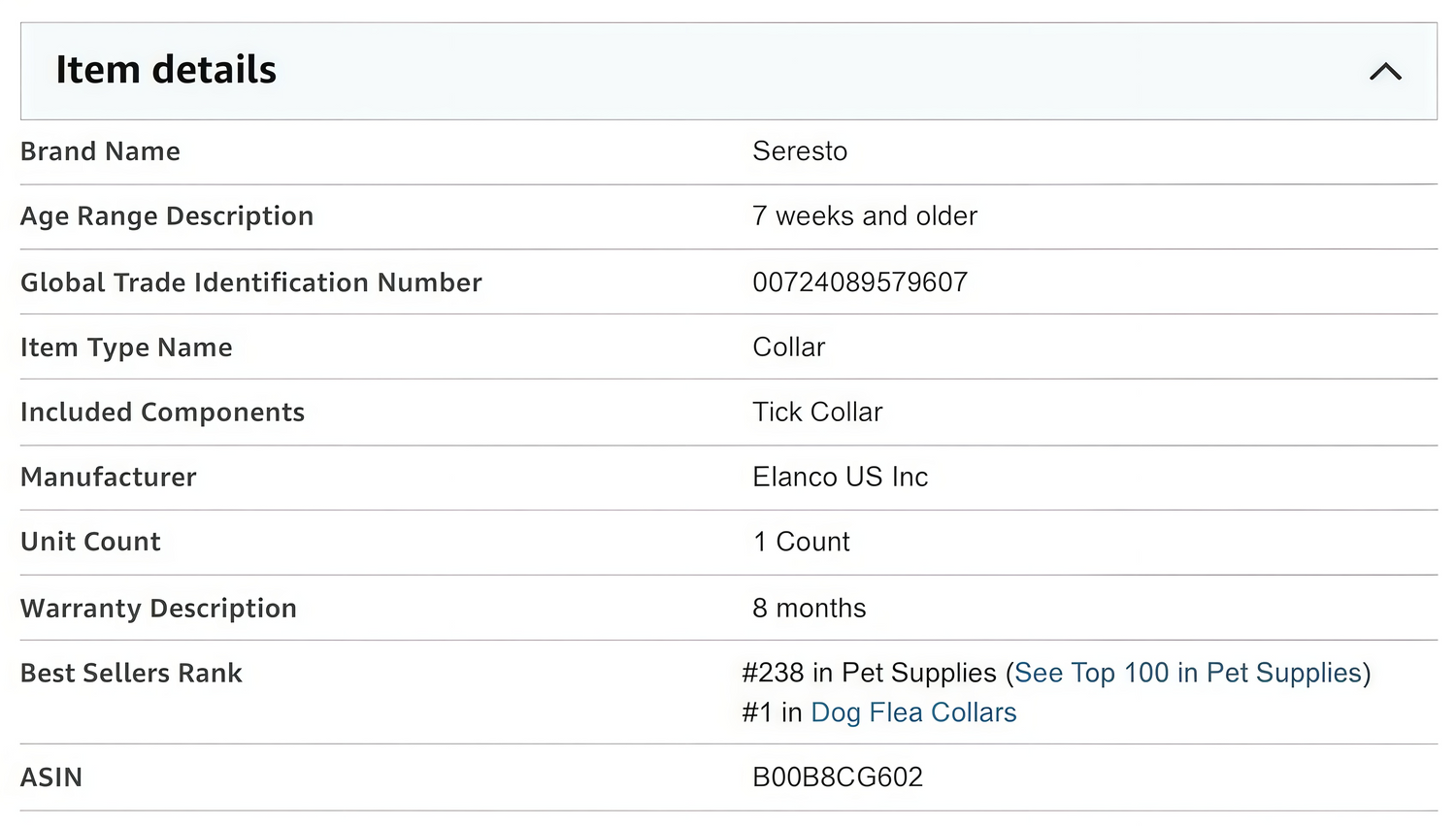The width and height of the screenshot is (1456, 826).
Task: Click the Seresto brand name value
Action: (x=800, y=151)
